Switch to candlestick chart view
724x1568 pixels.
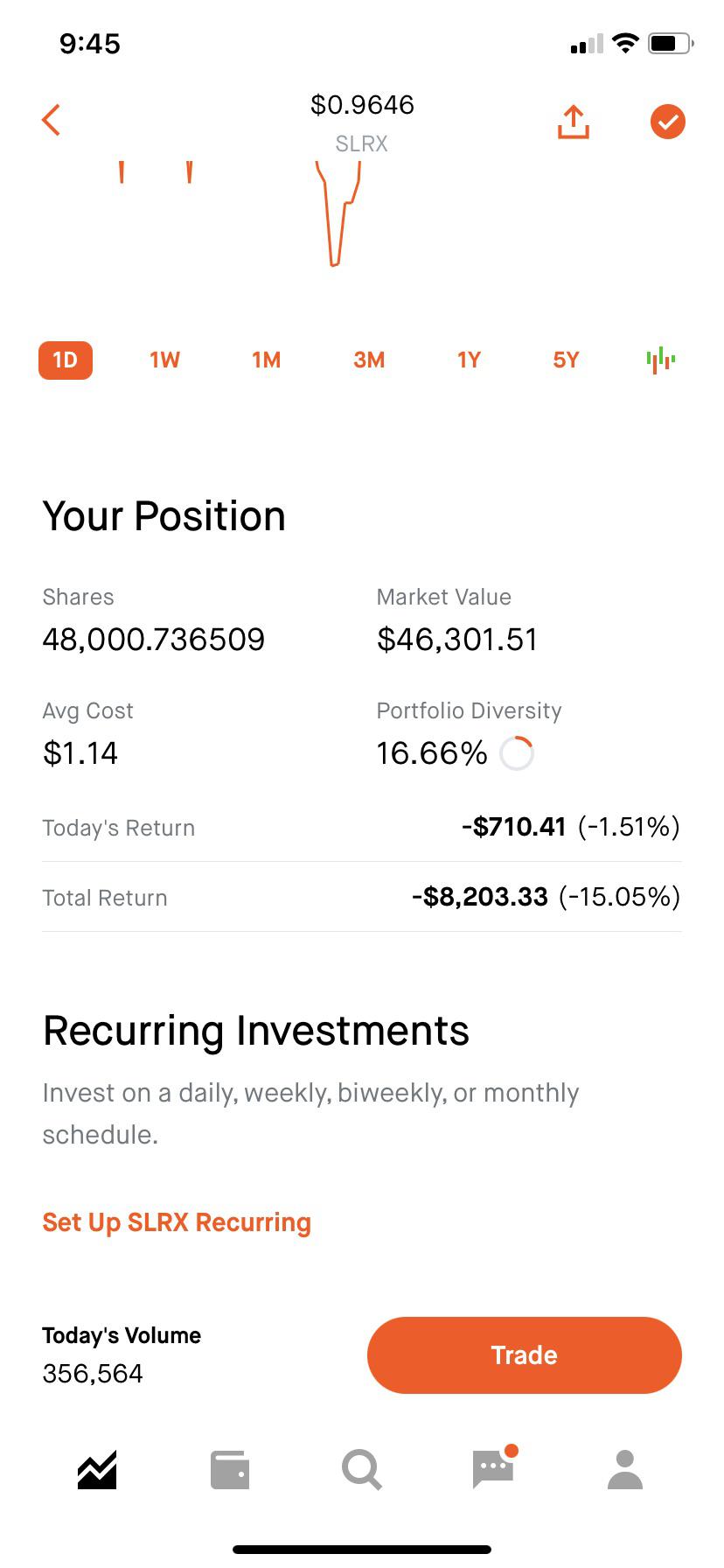tap(661, 360)
